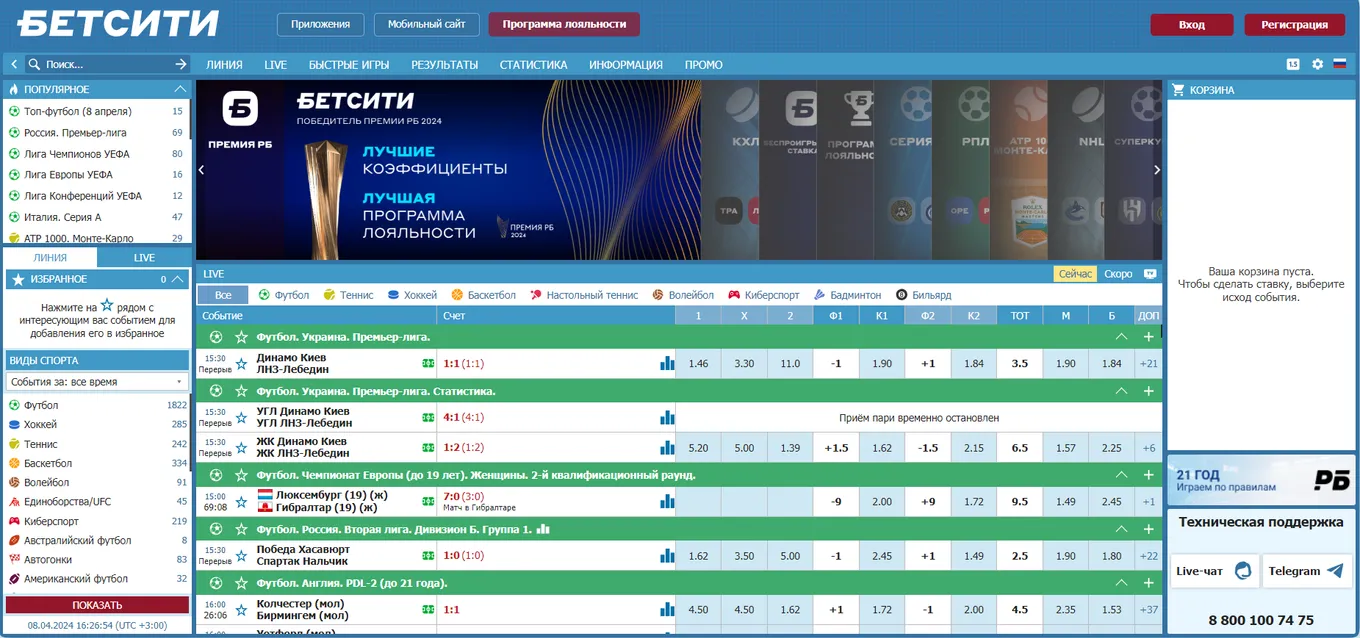This screenshot has width=1360, height=638.
Task: Open the Приложения link
Action: click(x=320, y=24)
